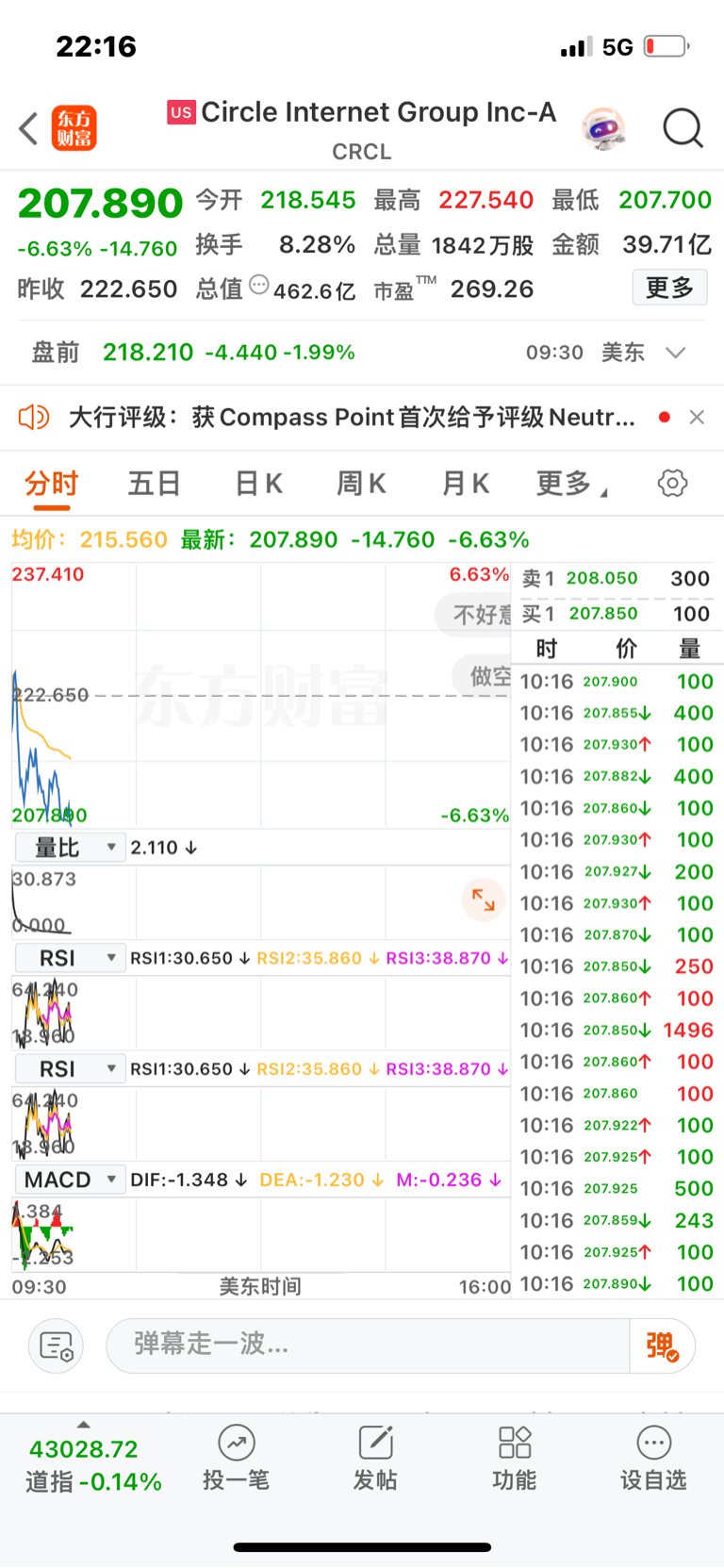
Task: Tap the 总值 info bubble icon
Action: tap(259, 285)
